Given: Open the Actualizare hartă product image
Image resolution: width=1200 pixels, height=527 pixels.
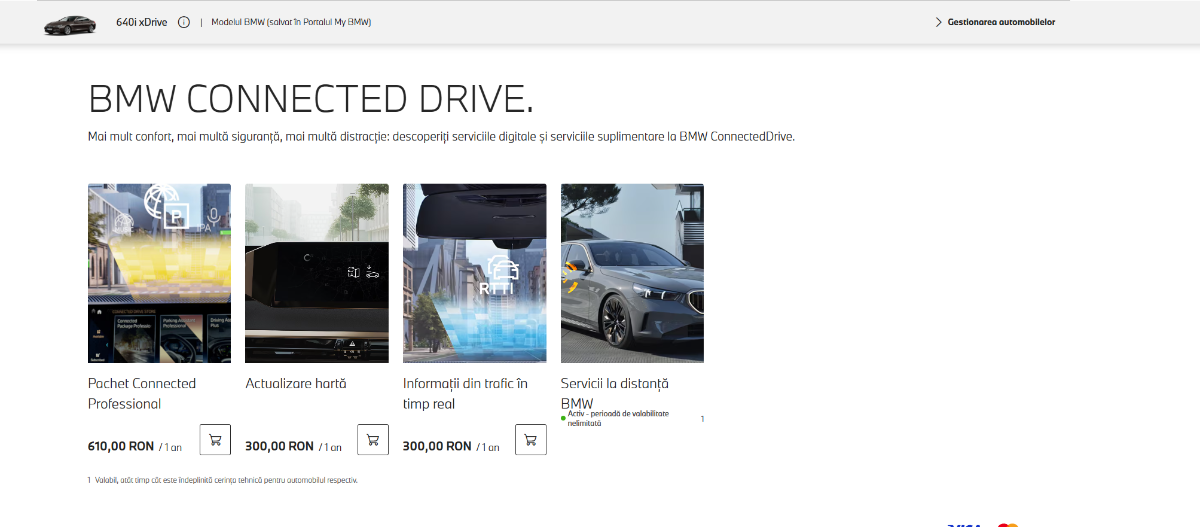Looking at the screenshot, I should click(317, 273).
